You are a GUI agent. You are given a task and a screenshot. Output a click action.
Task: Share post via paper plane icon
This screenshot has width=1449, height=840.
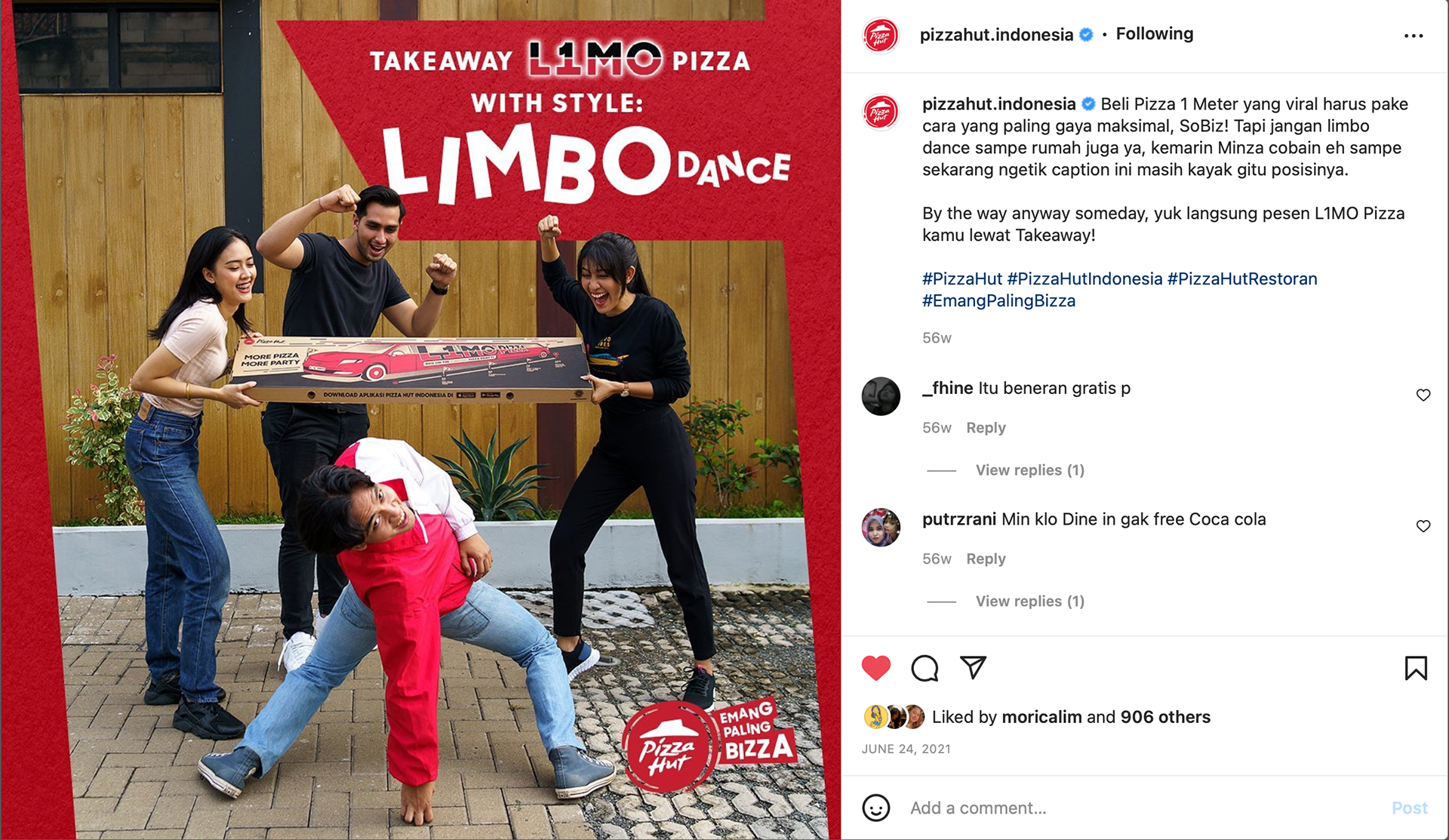973,667
